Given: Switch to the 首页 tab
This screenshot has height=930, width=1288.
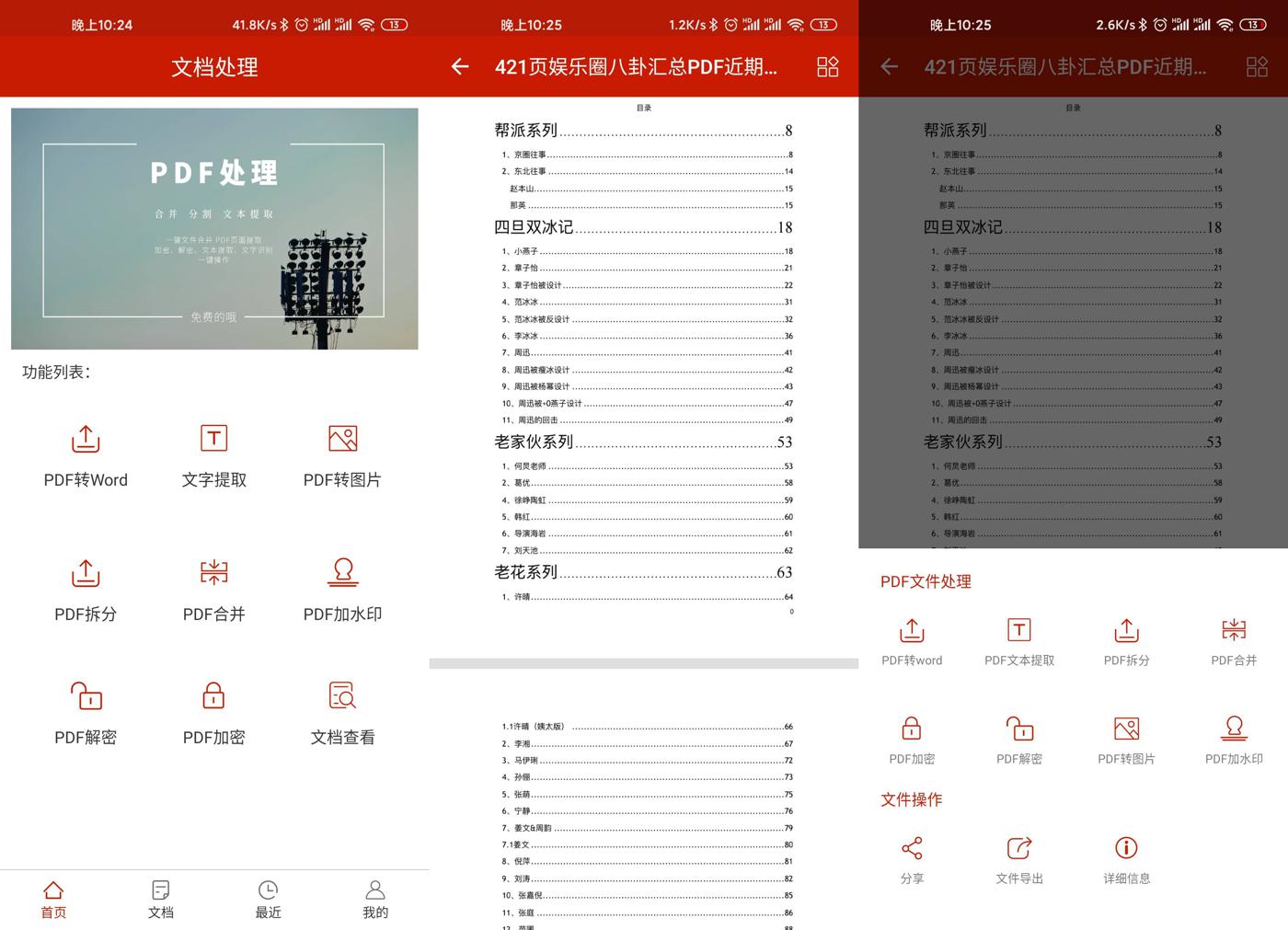Looking at the screenshot, I should tap(53, 899).
